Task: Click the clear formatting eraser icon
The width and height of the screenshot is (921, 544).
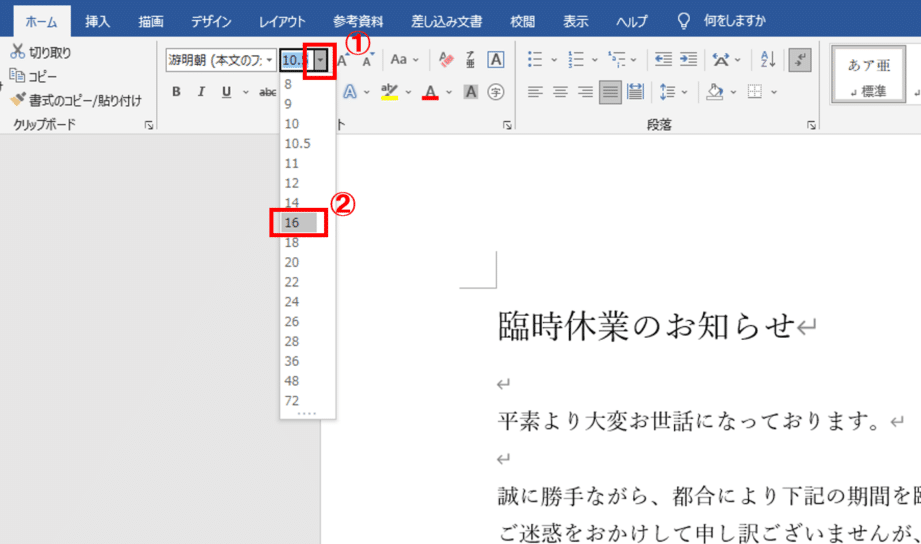Action: click(446, 60)
